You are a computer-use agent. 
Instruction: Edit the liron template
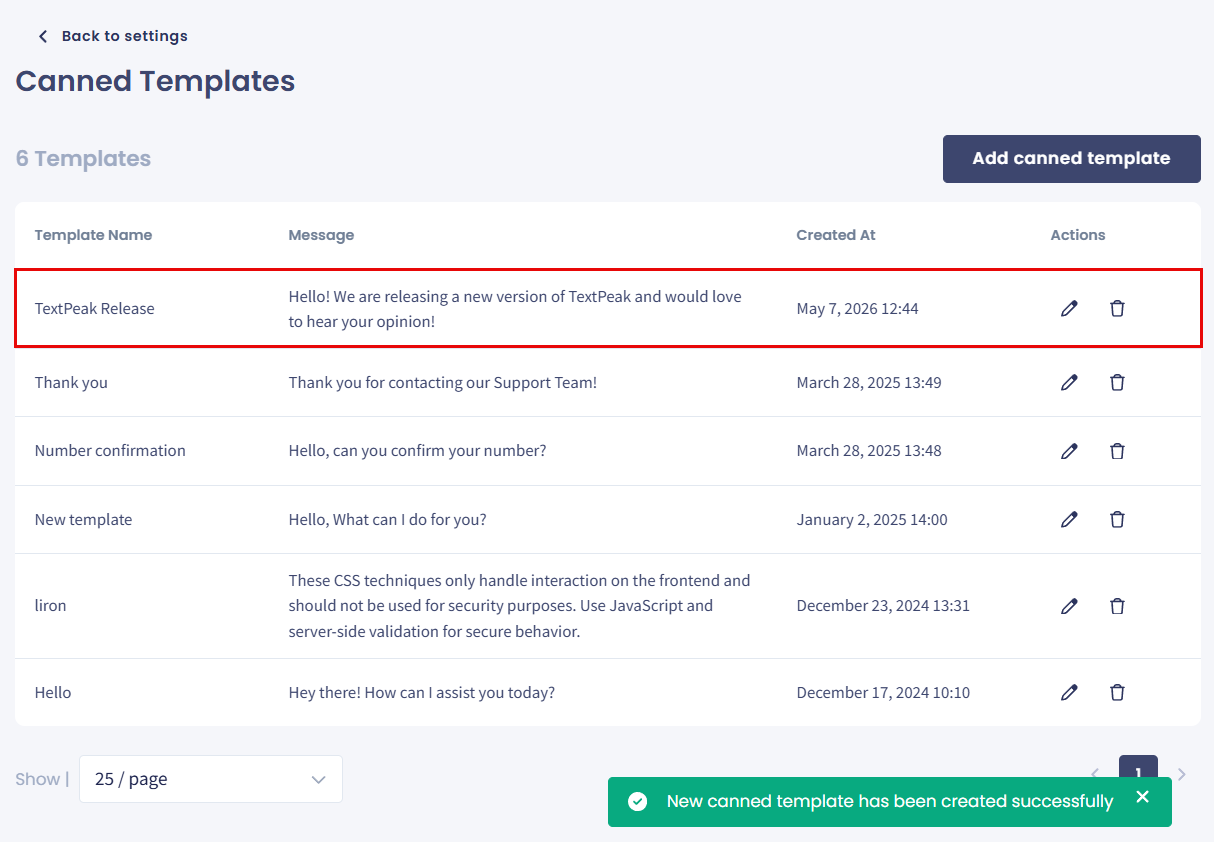click(x=1069, y=606)
